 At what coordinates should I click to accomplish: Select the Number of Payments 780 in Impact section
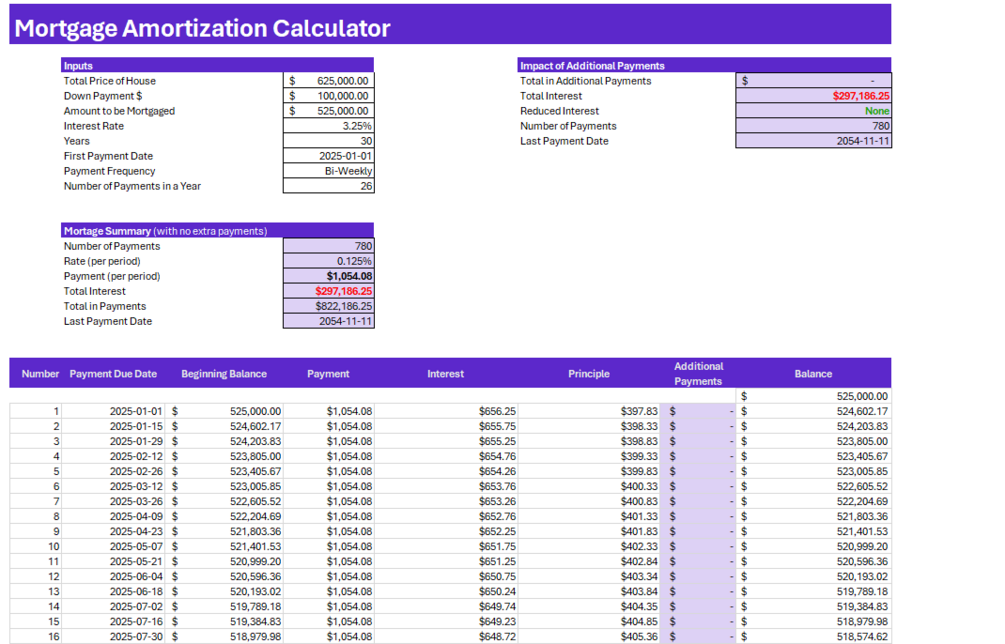point(813,126)
